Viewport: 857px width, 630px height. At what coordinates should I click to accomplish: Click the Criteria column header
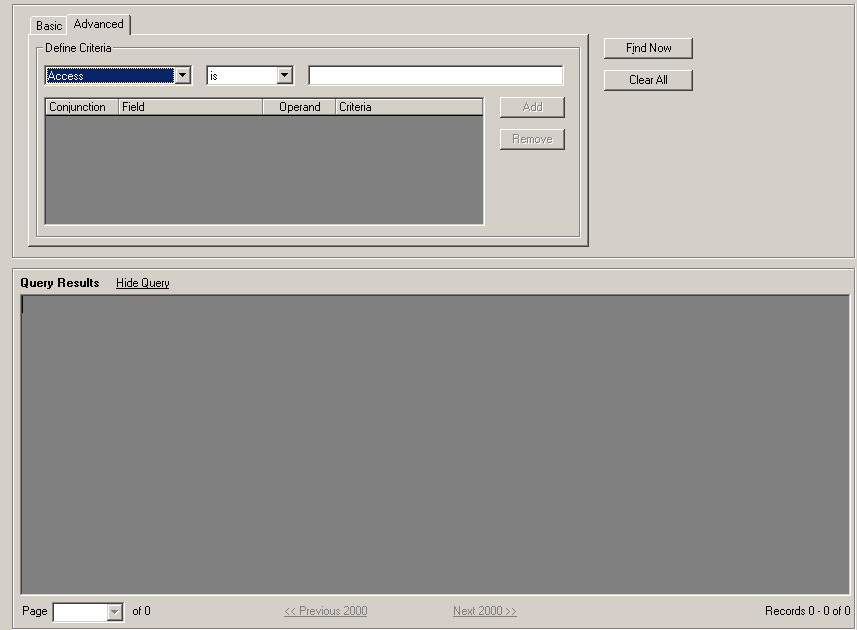409,107
